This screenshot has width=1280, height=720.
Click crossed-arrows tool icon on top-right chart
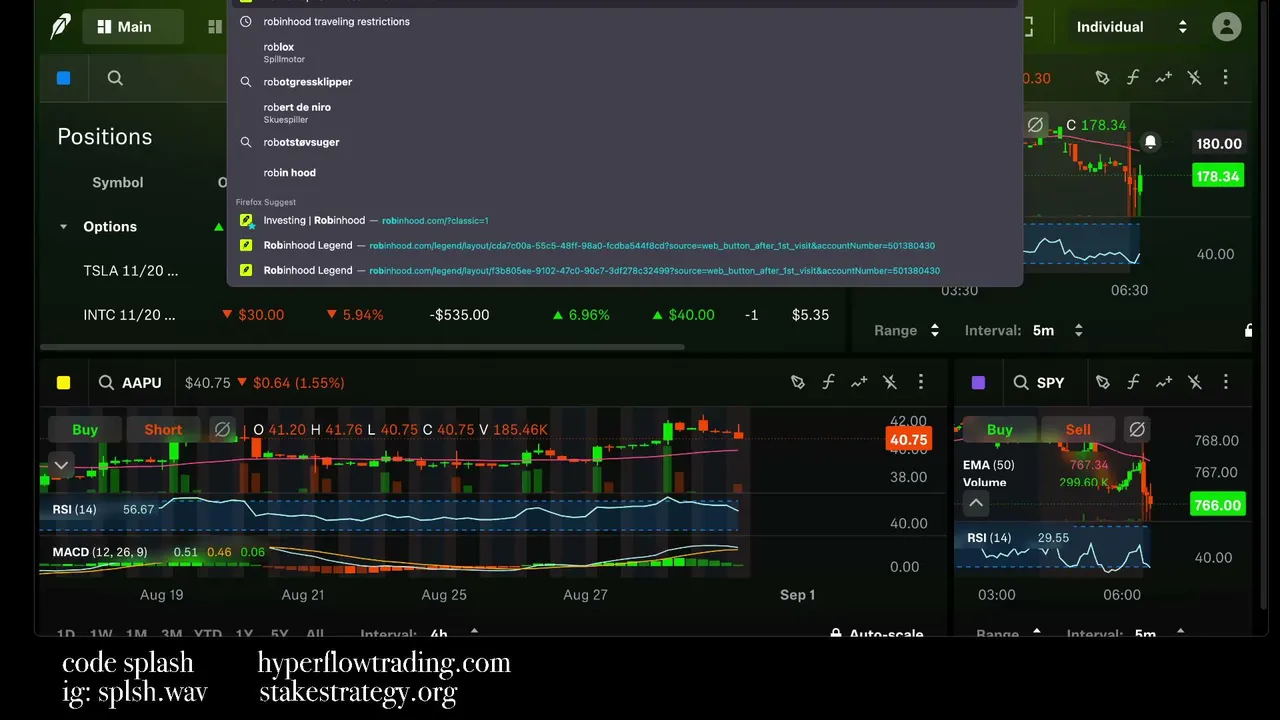(x=1195, y=78)
